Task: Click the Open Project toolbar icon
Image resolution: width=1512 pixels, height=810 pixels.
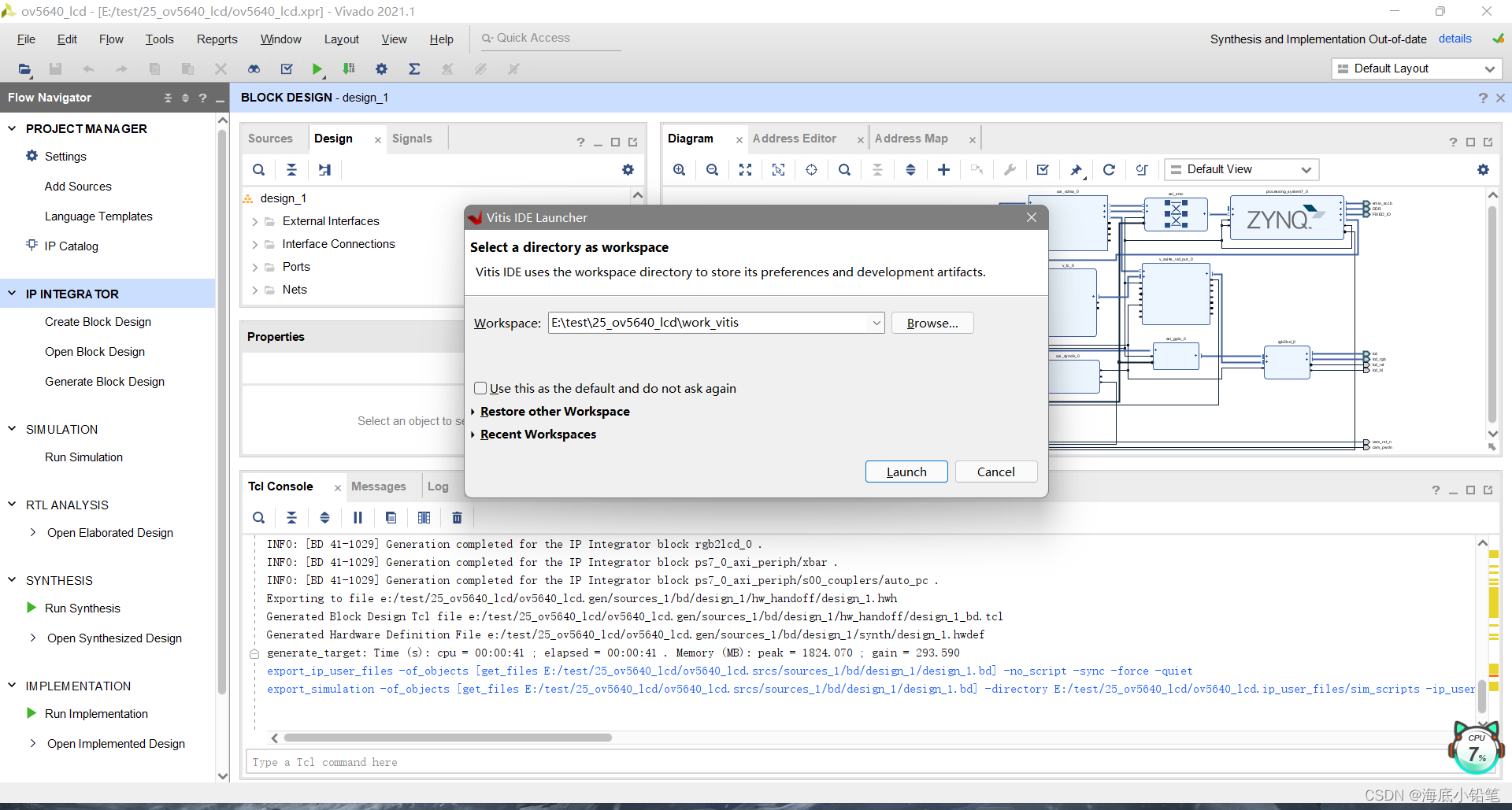Action: click(x=24, y=69)
